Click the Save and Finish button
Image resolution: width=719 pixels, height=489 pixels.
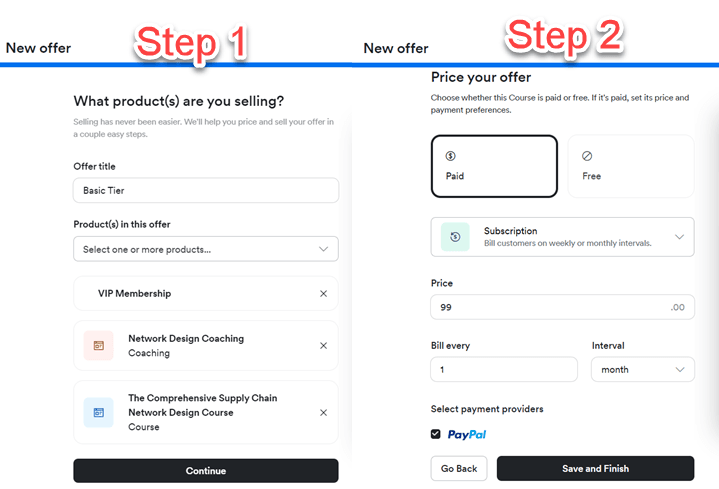coord(595,468)
